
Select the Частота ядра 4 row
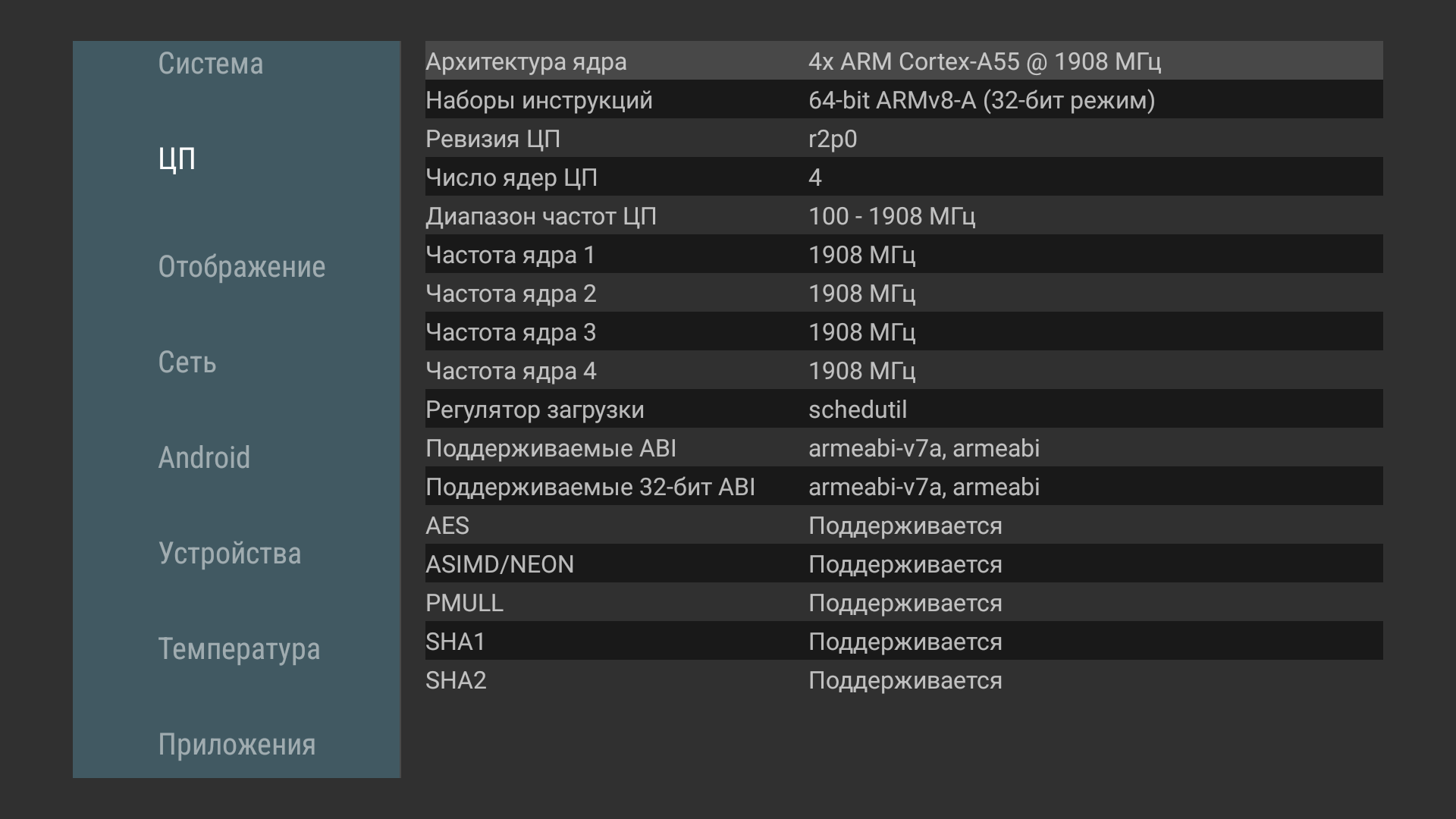pyautogui.click(x=904, y=370)
